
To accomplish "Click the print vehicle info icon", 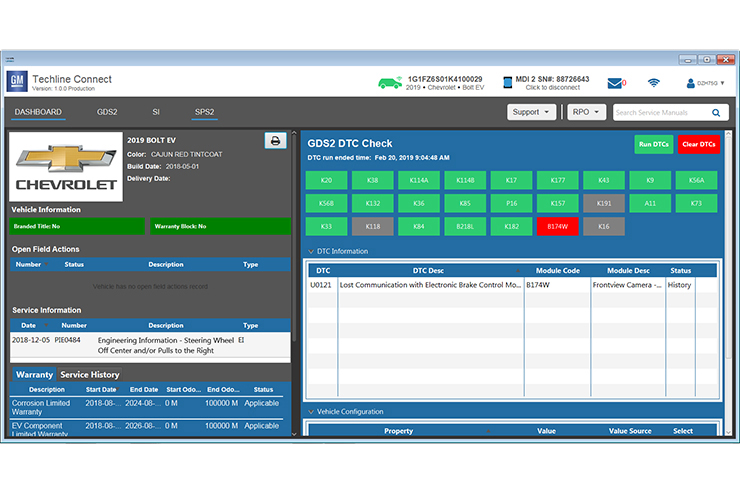I will [275, 141].
